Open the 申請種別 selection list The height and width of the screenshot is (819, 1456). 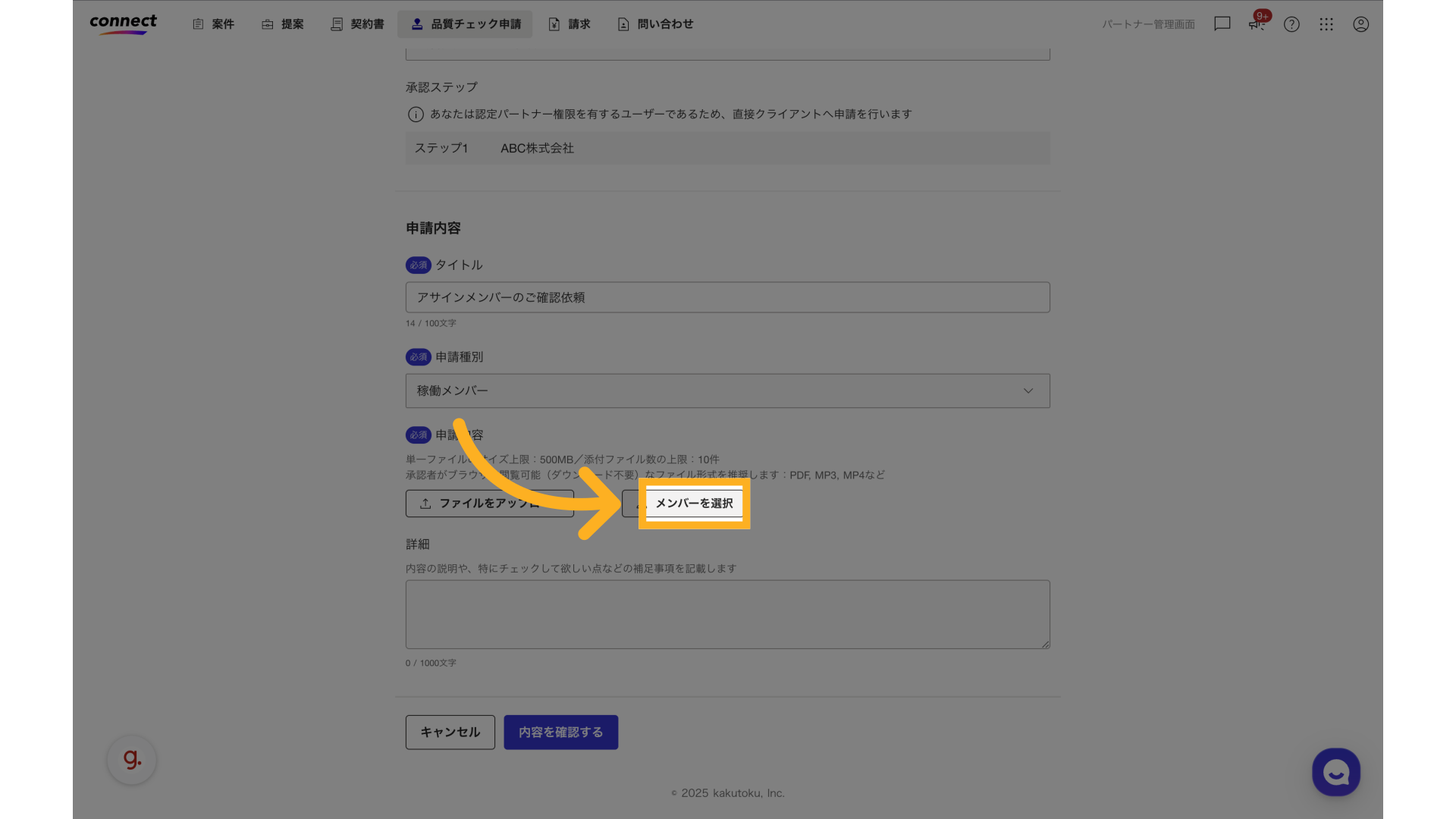coord(727,391)
